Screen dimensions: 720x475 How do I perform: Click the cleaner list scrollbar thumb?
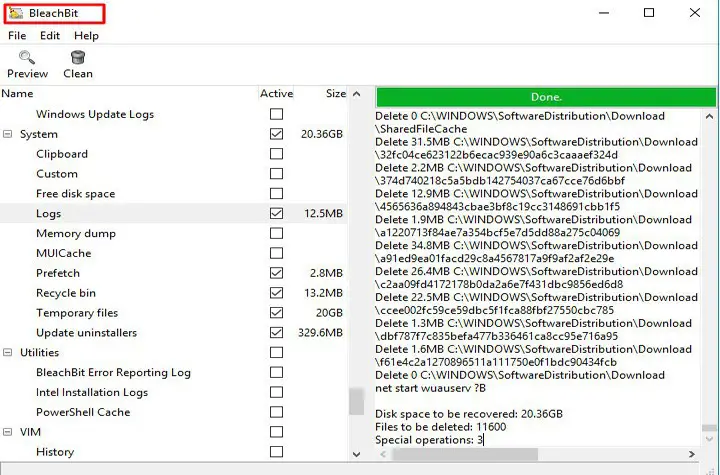pyautogui.click(x=356, y=401)
